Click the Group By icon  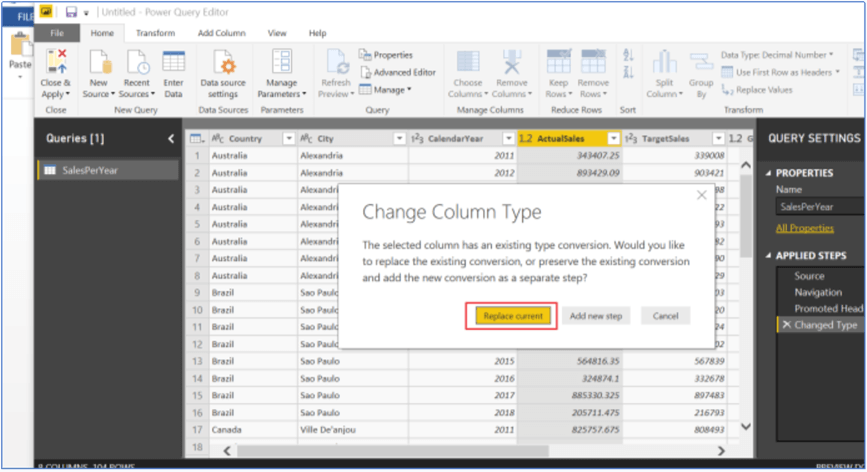(x=701, y=63)
